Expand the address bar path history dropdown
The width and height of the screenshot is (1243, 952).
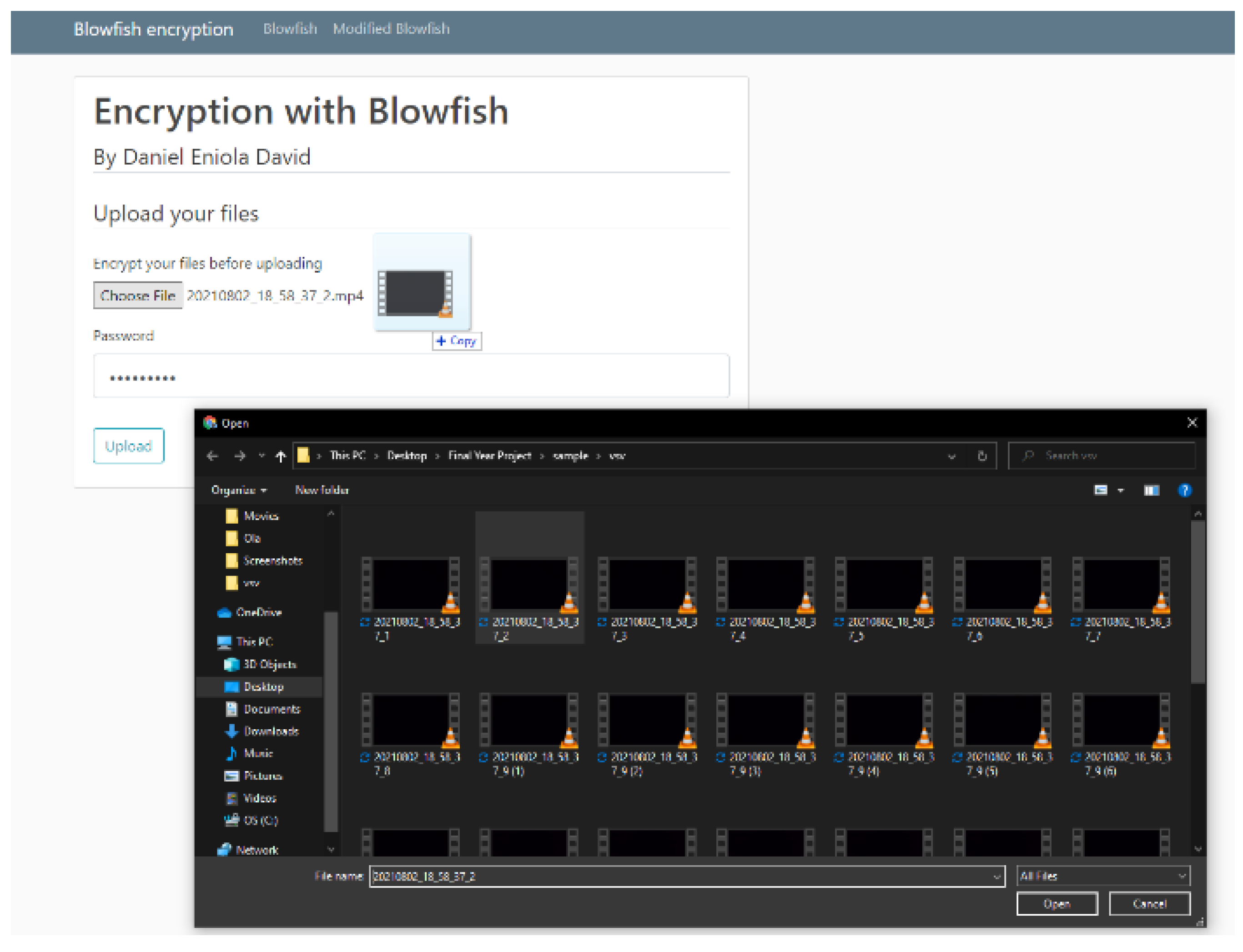(x=952, y=457)
